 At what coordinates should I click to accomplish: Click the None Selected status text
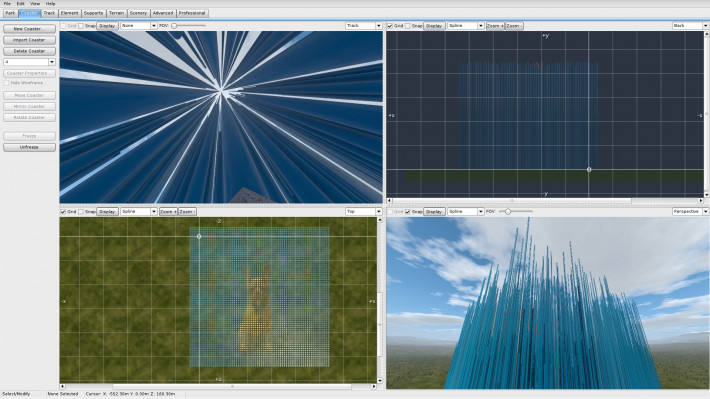pyautogui.click(x=63, y=394)
